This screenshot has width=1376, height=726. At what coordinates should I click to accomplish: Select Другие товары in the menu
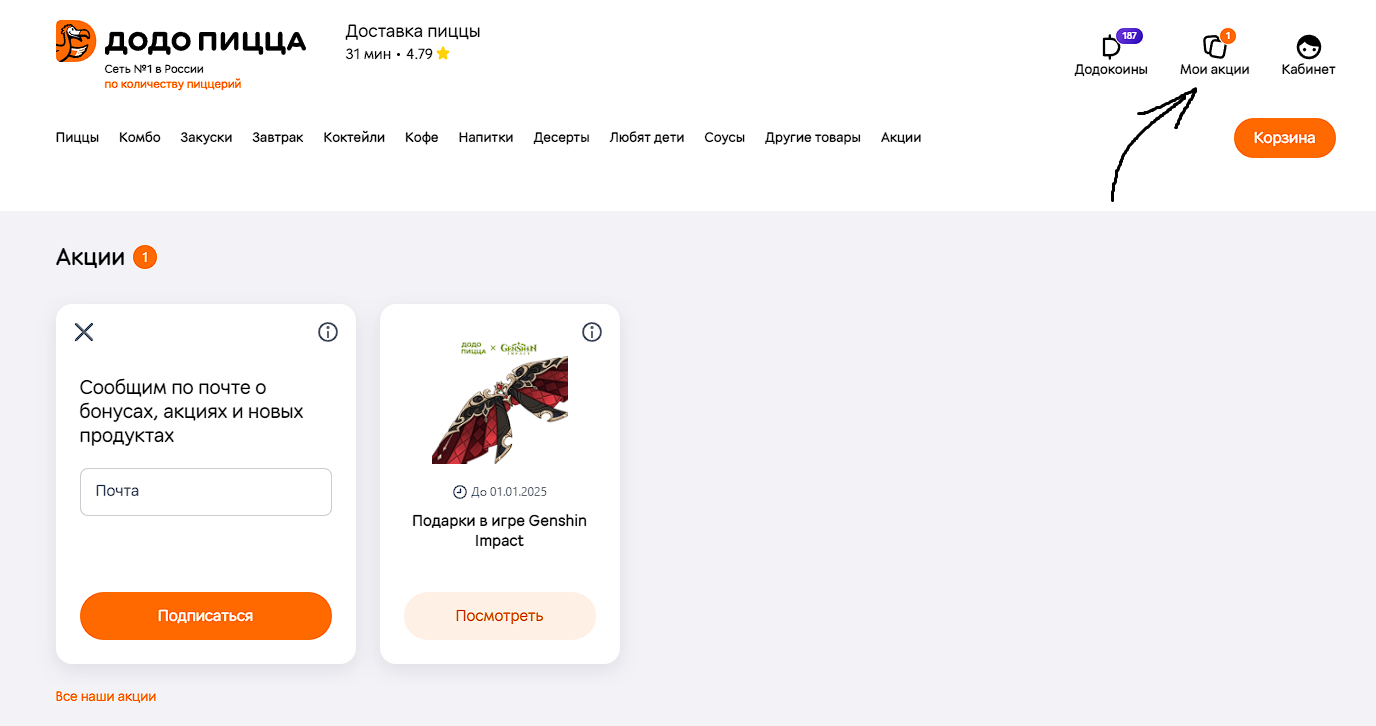click(x=813, y=138)
